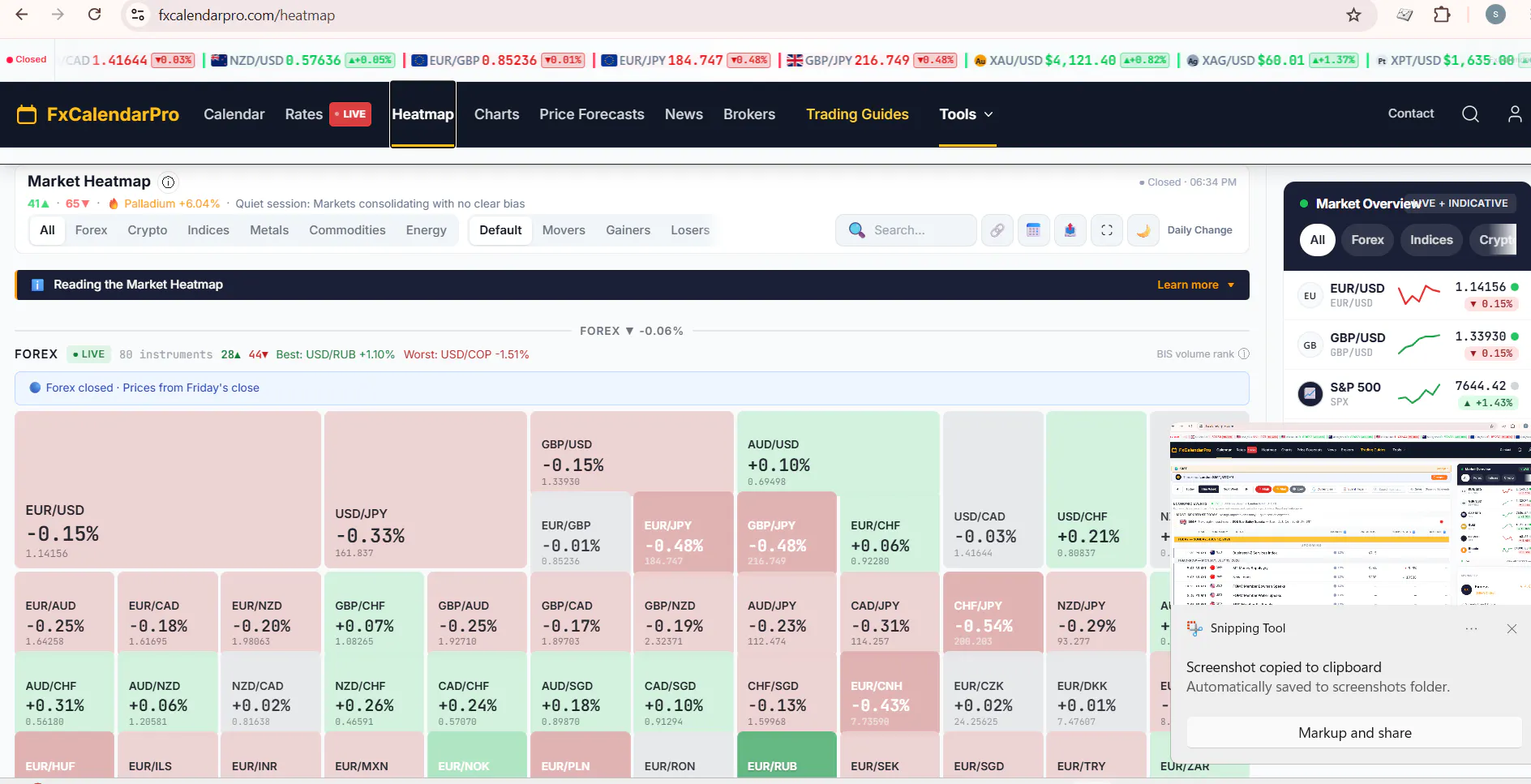Filter heatmap by Metals
Screen dimensions: 1531x784
click(x=269, y=230)
